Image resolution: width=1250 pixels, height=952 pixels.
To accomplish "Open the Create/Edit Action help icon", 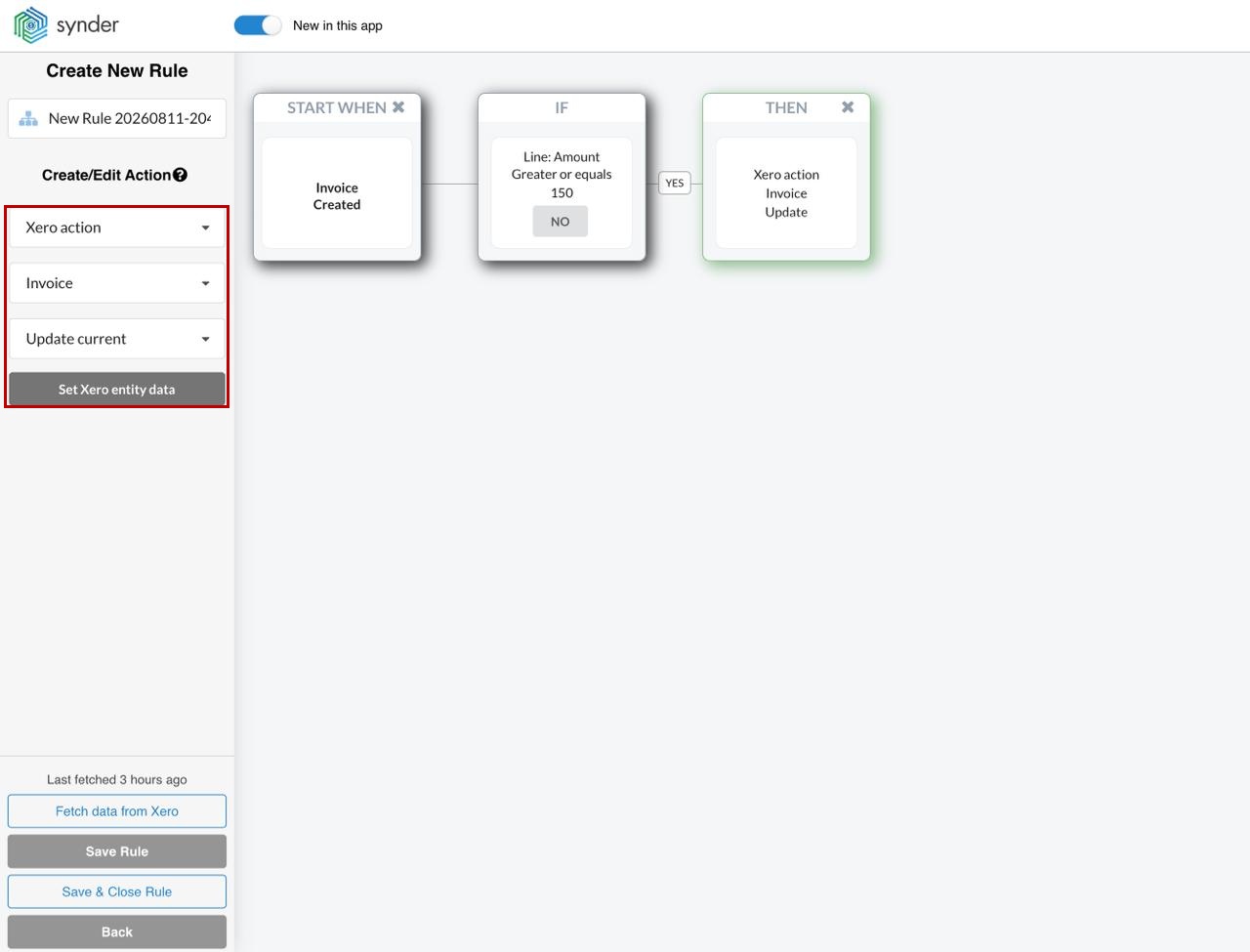I will click(180, 175).
